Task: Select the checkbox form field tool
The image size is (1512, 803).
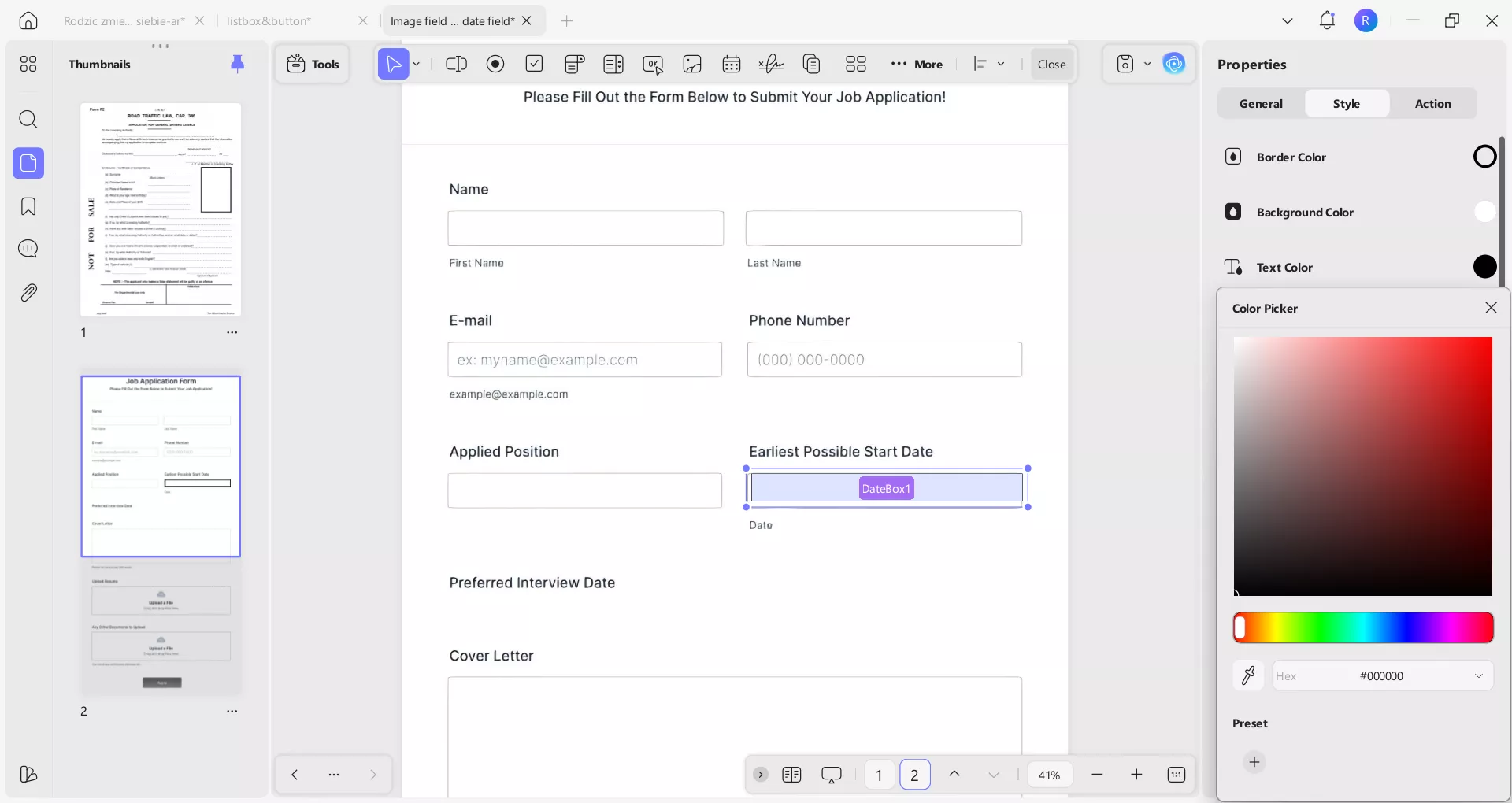Action: click(535, 65)
